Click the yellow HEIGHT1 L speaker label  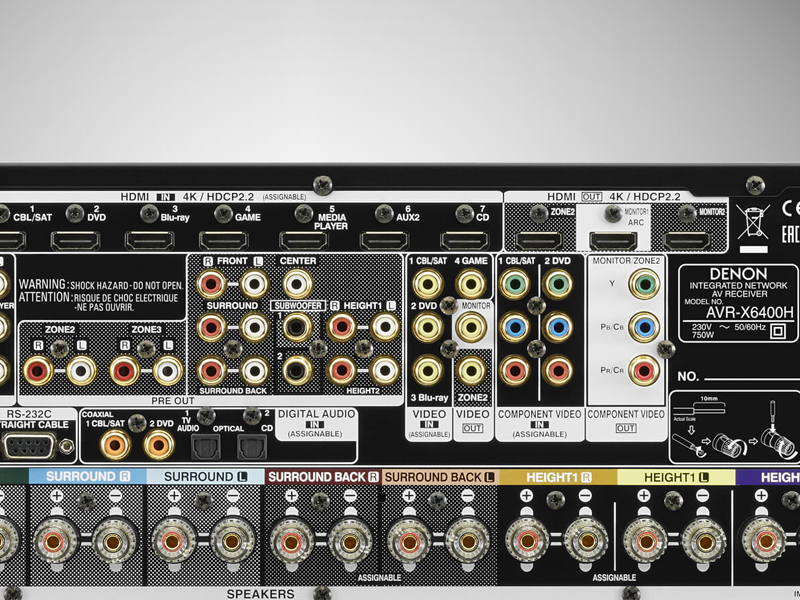tap(676, 477)
